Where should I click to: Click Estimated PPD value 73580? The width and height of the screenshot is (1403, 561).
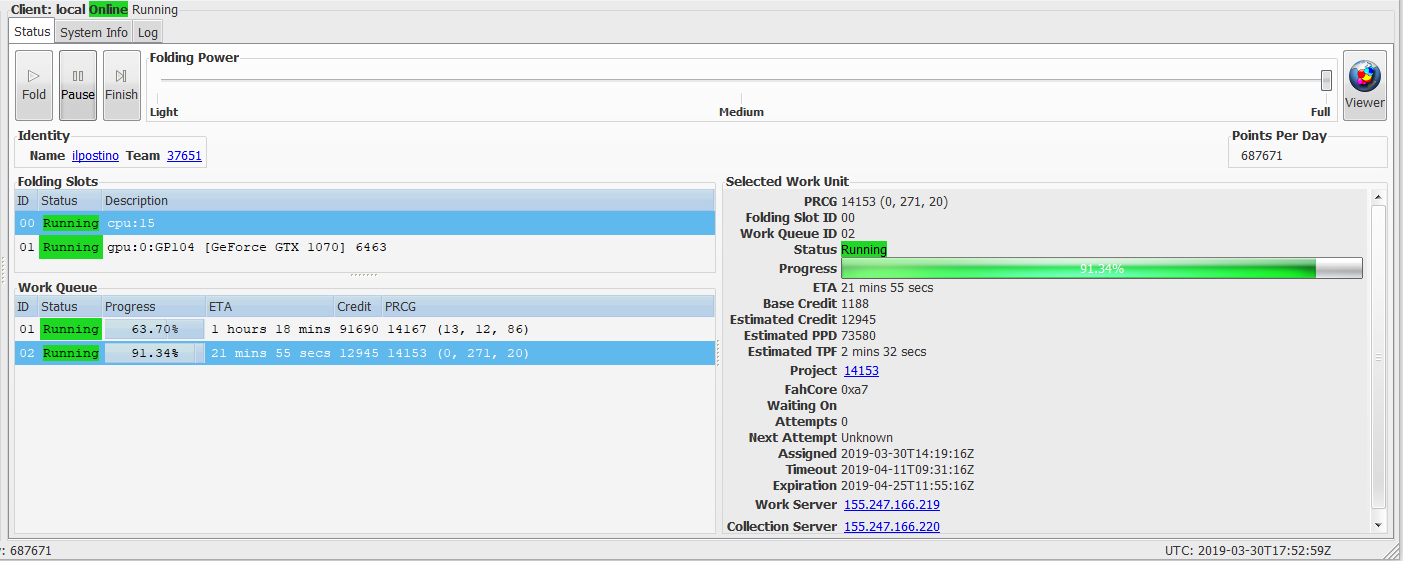(x=858, y=336)
